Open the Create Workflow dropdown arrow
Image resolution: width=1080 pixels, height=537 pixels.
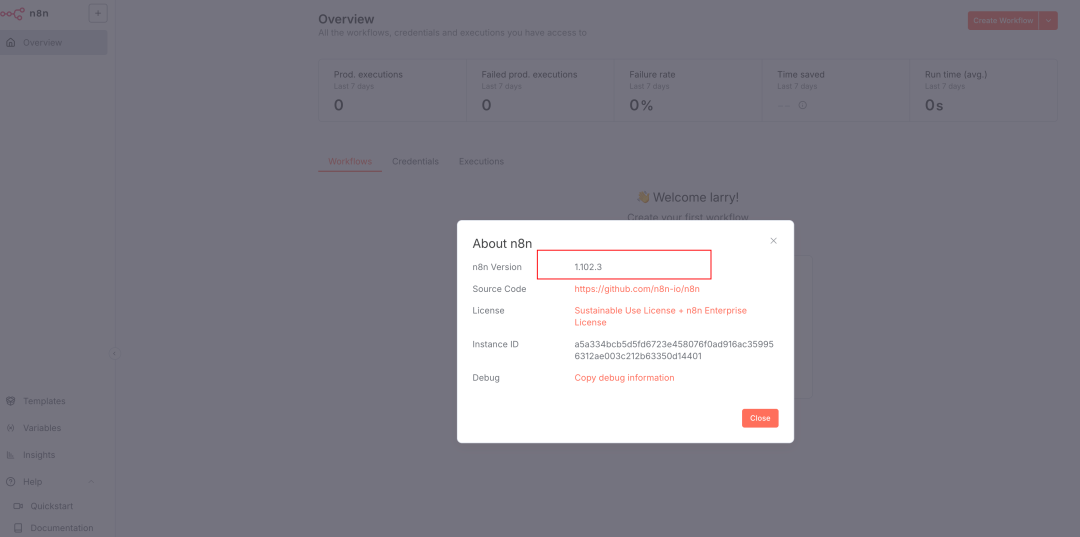pos(1048,20)
